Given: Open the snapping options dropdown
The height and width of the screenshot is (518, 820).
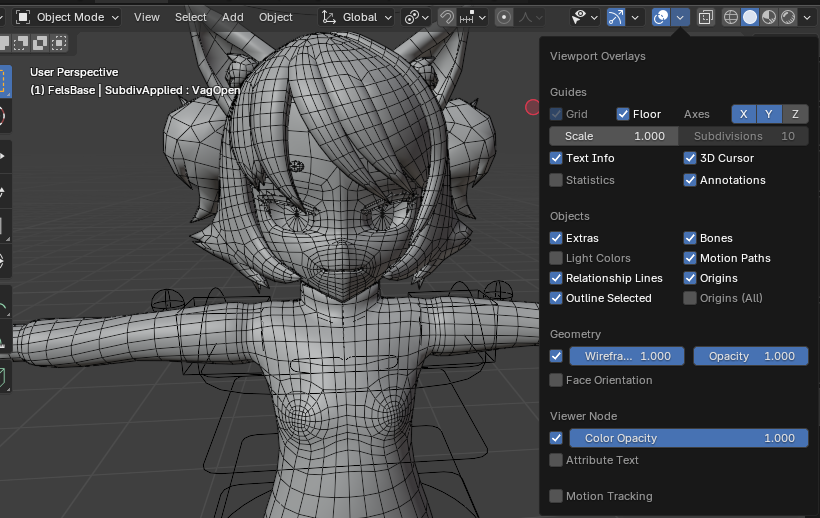Looking at the screenshot, I should click(473, 17).
